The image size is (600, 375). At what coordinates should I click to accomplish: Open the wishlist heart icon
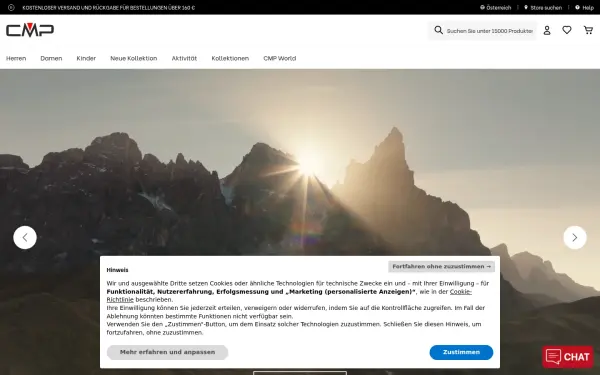tap(567, 30)
